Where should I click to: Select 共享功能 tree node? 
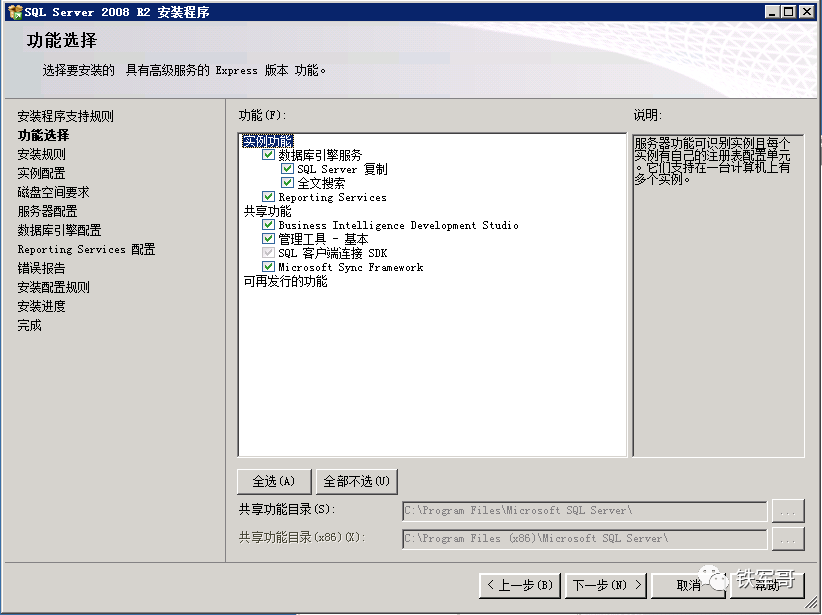(x=268, y=212)
